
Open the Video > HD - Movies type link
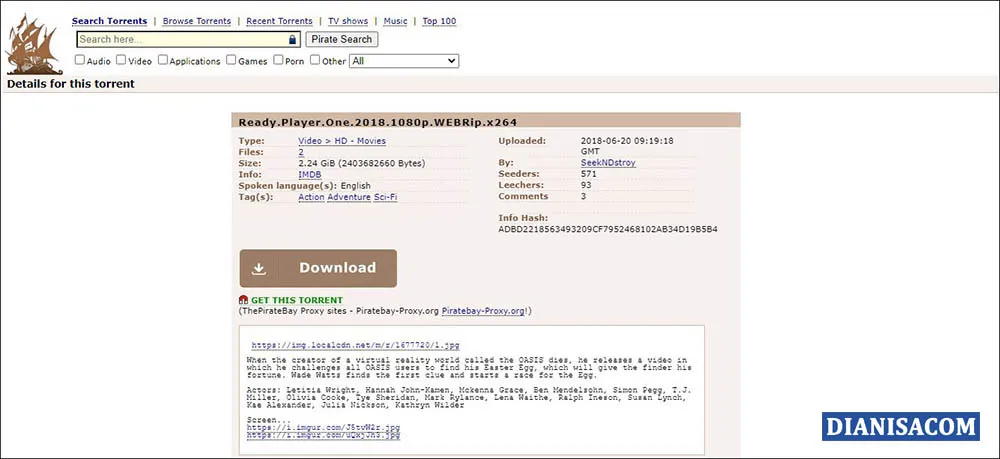coord(342,141)
